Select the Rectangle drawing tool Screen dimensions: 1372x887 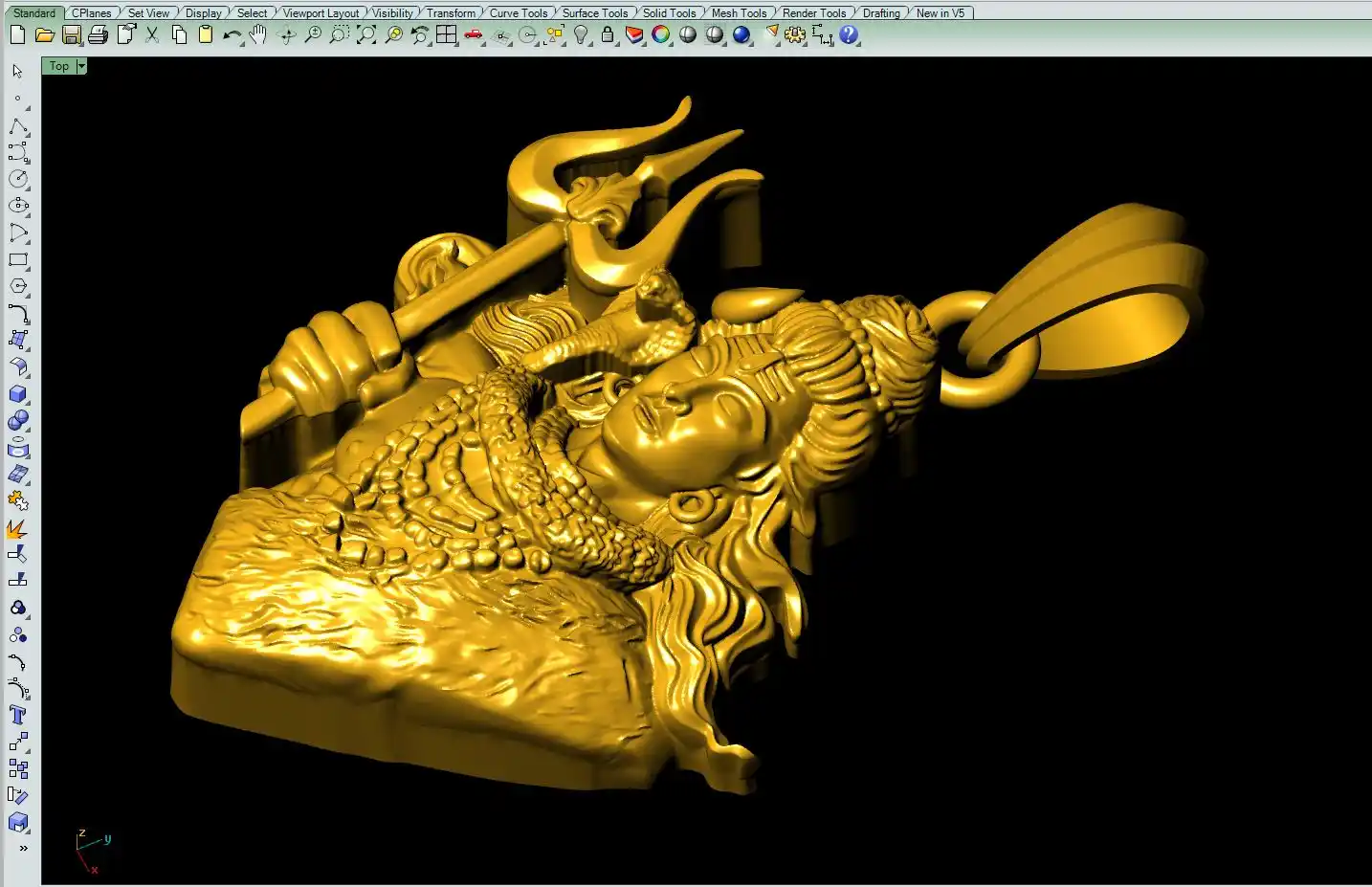[x=17, y=259]
